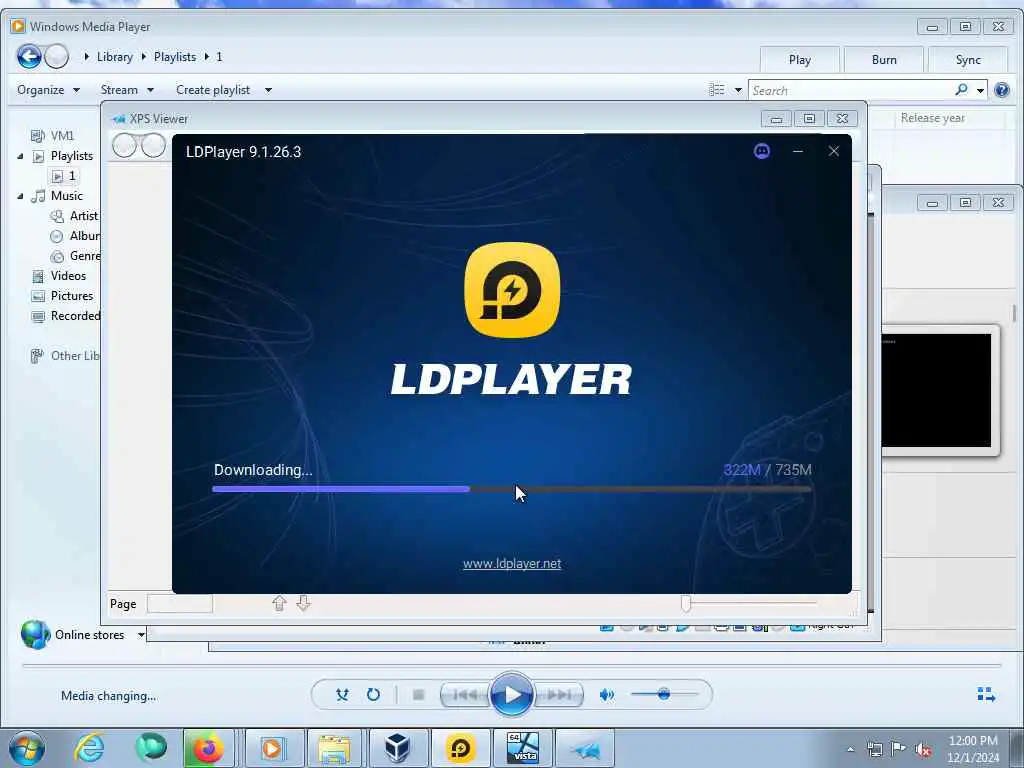Image resolution: width=1024 pixels, height=768 pixels.
Task: Switch to Now Playing view icon
Action: tap(986, 695)
